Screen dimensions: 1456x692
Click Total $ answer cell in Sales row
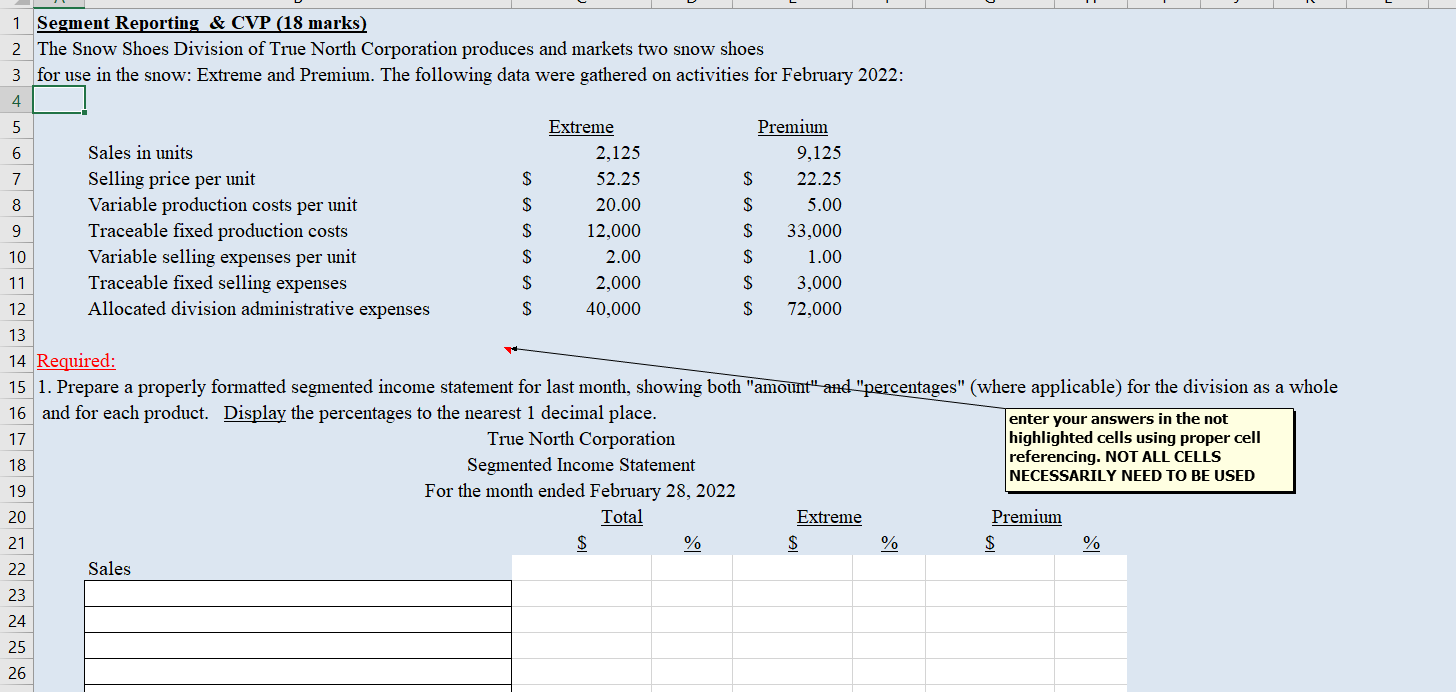click(x=582, y=569)
